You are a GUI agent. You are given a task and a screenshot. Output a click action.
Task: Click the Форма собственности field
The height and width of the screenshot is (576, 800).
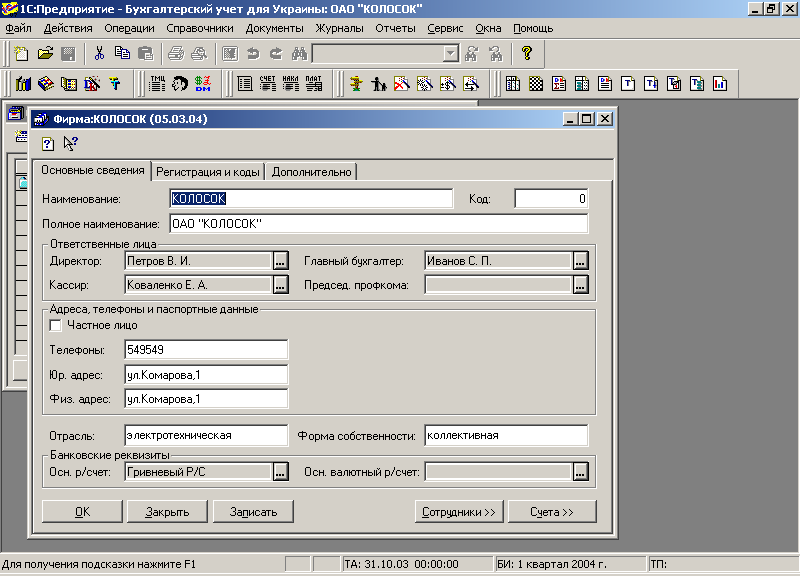pos(506,435)
